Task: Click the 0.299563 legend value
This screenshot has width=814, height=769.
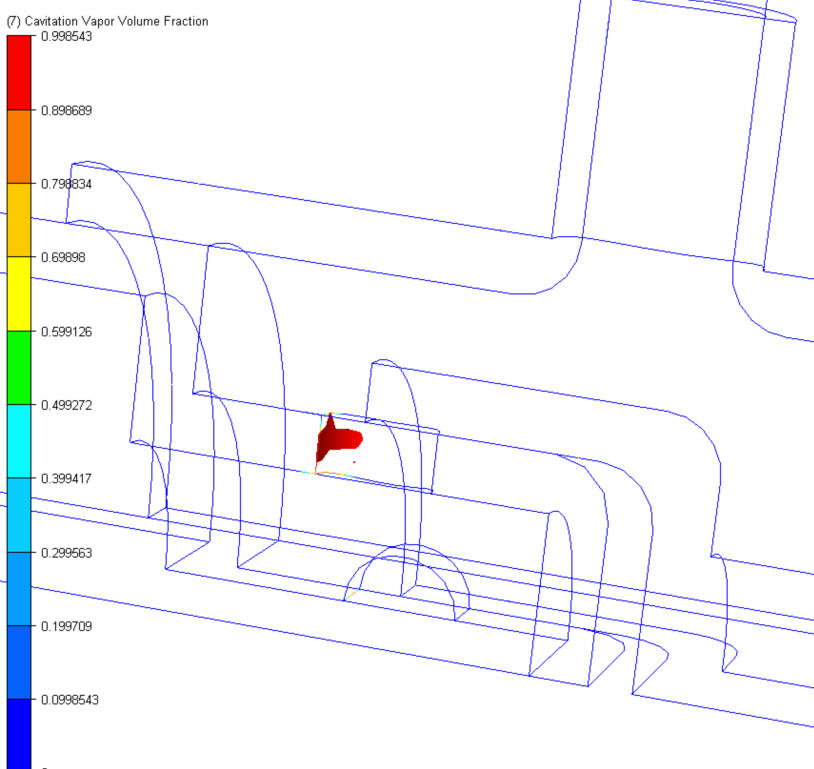Action: [x=66, y=552]
